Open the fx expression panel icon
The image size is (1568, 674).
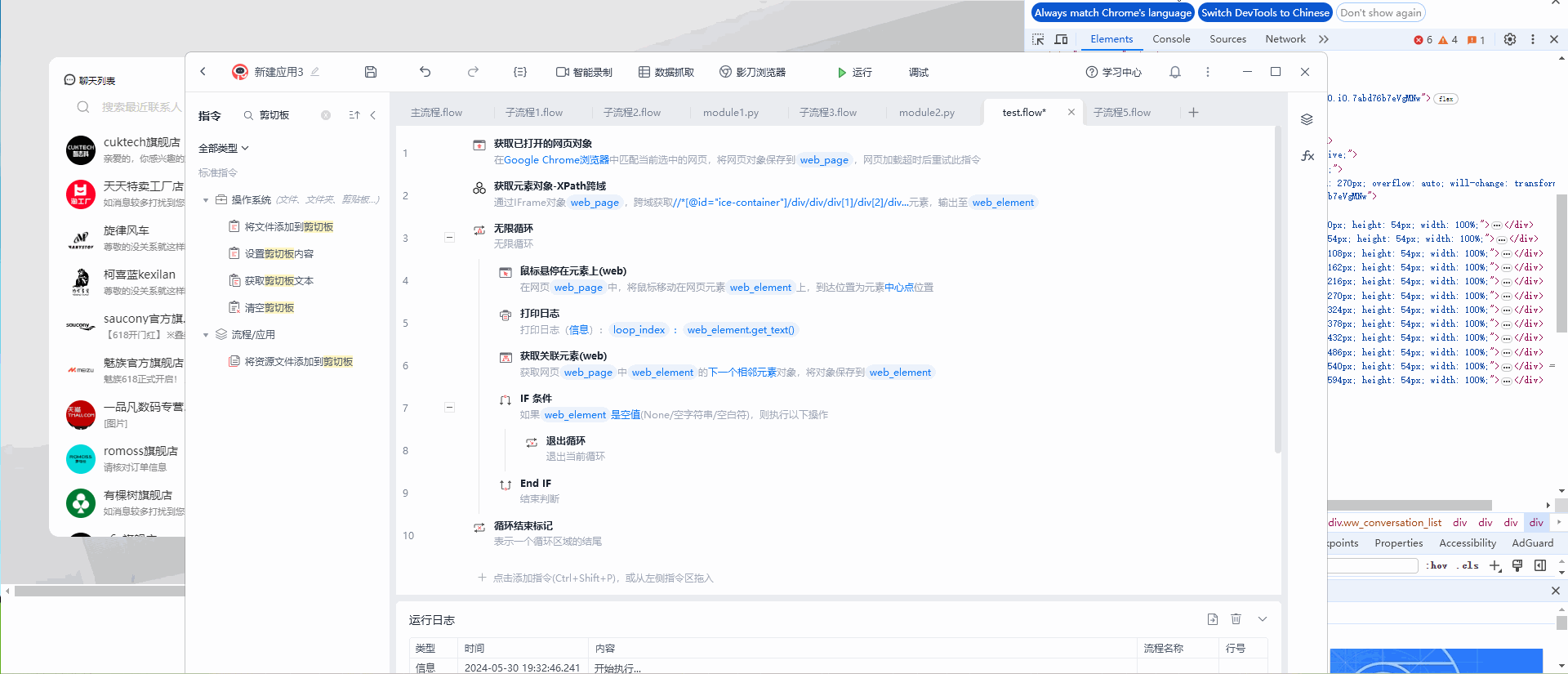click(1307, 155)
